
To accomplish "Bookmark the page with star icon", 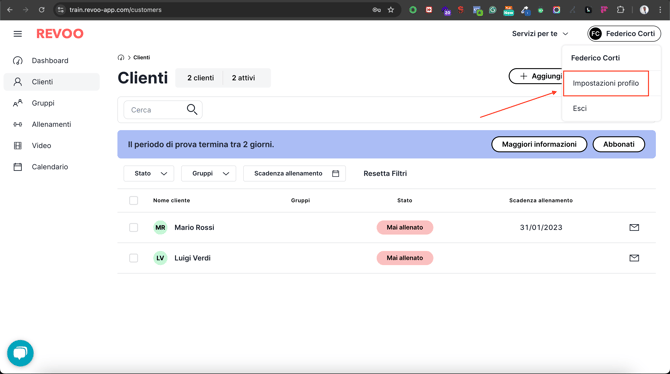I will coord(391,10).
